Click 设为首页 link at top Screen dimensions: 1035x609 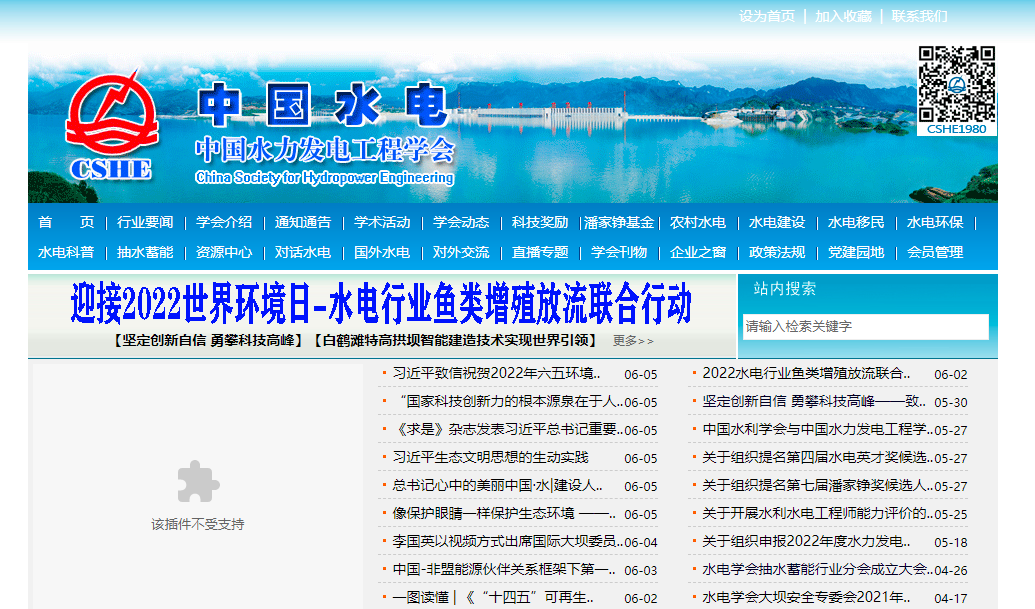point(767,16)
